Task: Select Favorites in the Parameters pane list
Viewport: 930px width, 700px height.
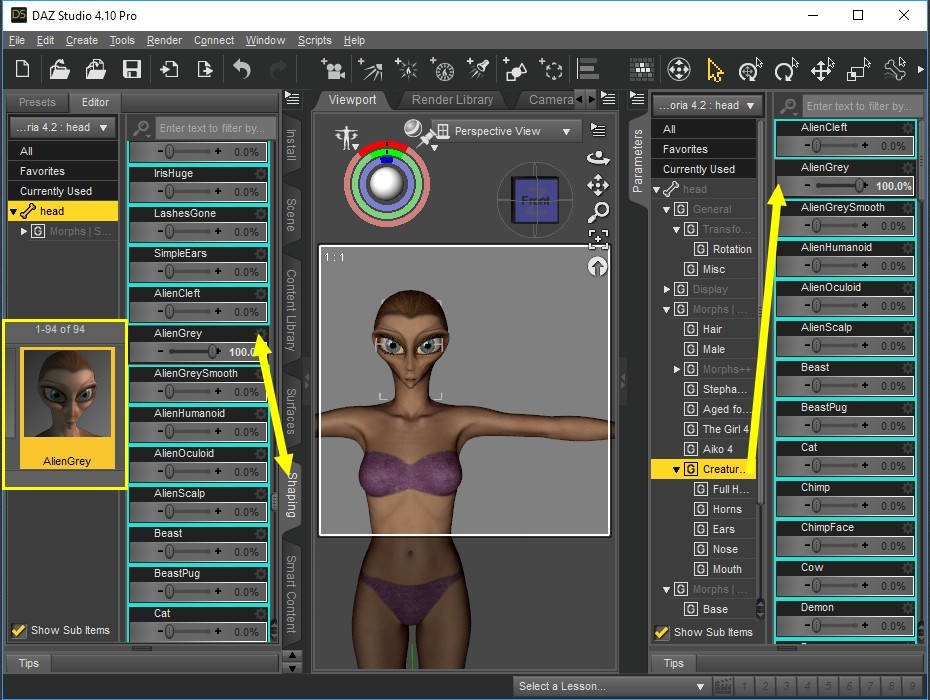Action: click(703, 149)
